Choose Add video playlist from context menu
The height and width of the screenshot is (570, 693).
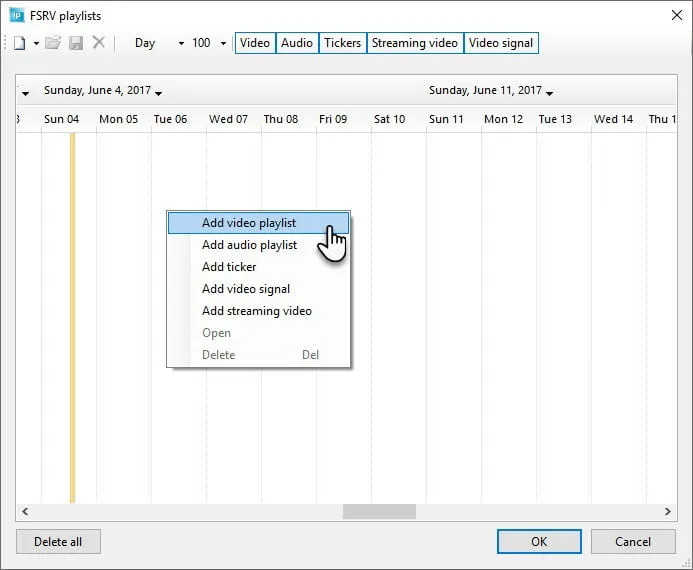pyautogui.click(x=249, y=223)
